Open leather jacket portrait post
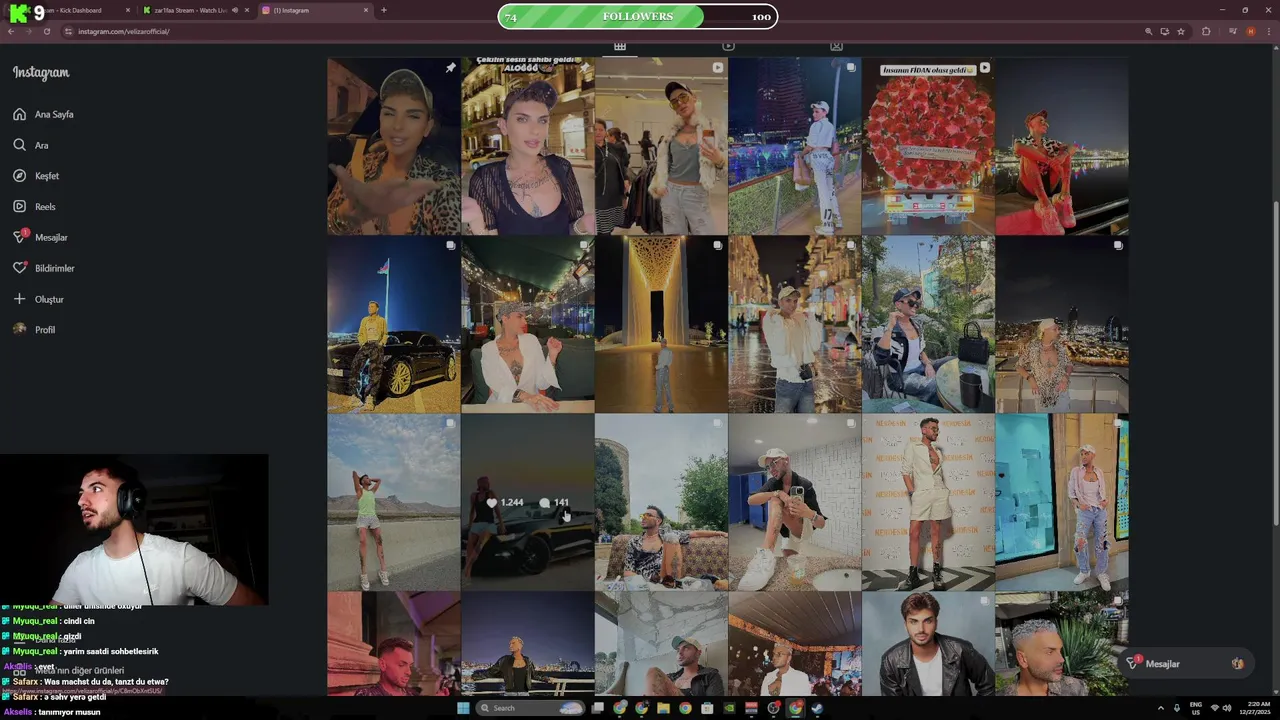Viewport: 1280px width, 720px height. (928, 643)
